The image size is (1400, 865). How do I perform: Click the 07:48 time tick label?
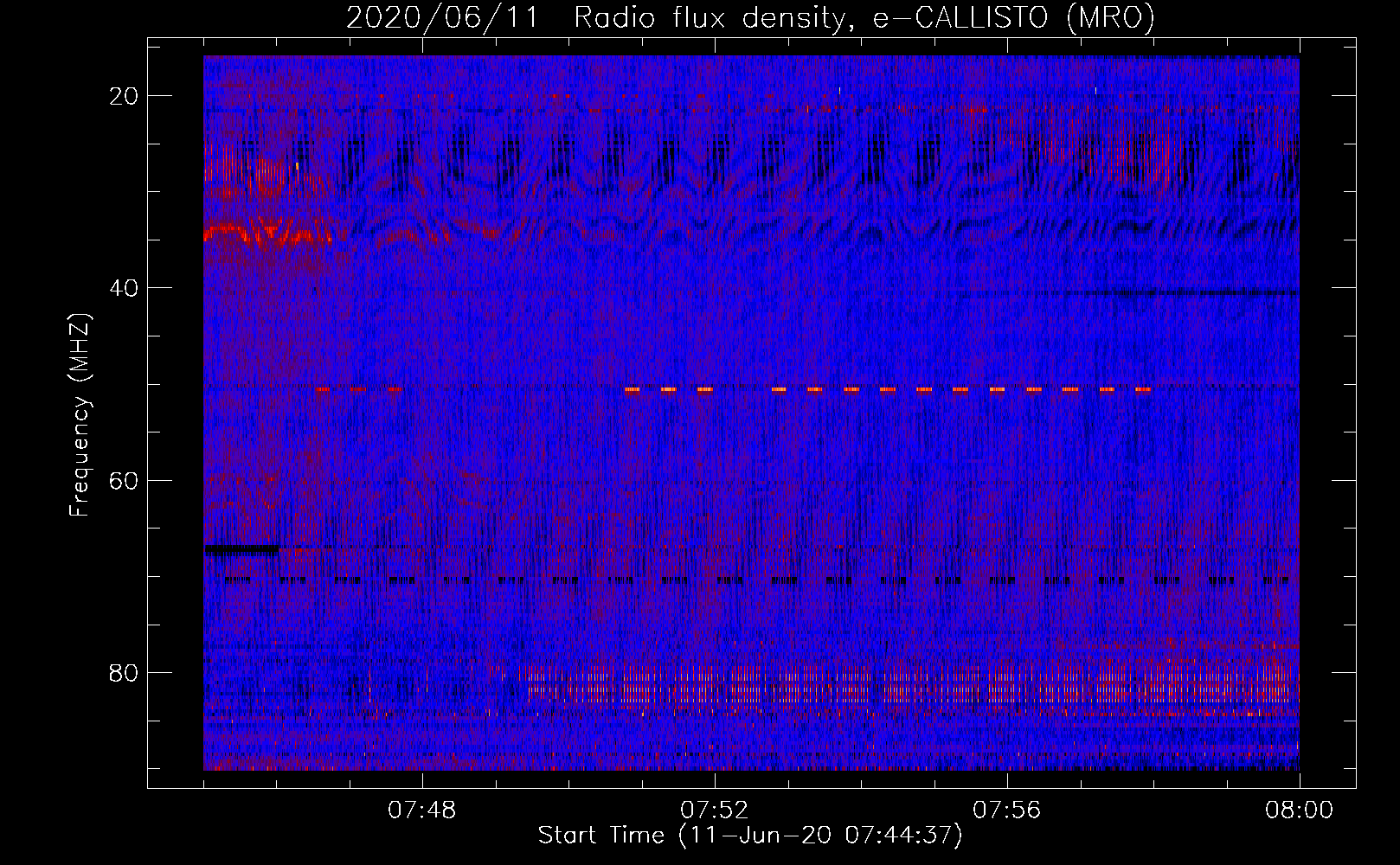[x=422, y=811]
